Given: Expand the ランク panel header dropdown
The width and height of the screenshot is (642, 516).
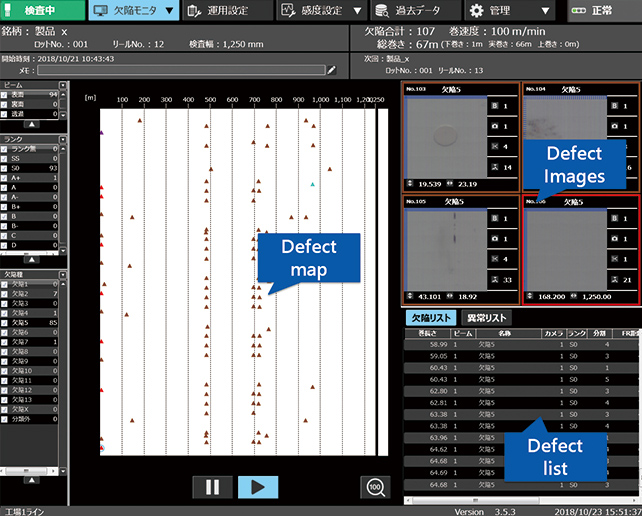Looking at the screenshot, I should point(63,140).
